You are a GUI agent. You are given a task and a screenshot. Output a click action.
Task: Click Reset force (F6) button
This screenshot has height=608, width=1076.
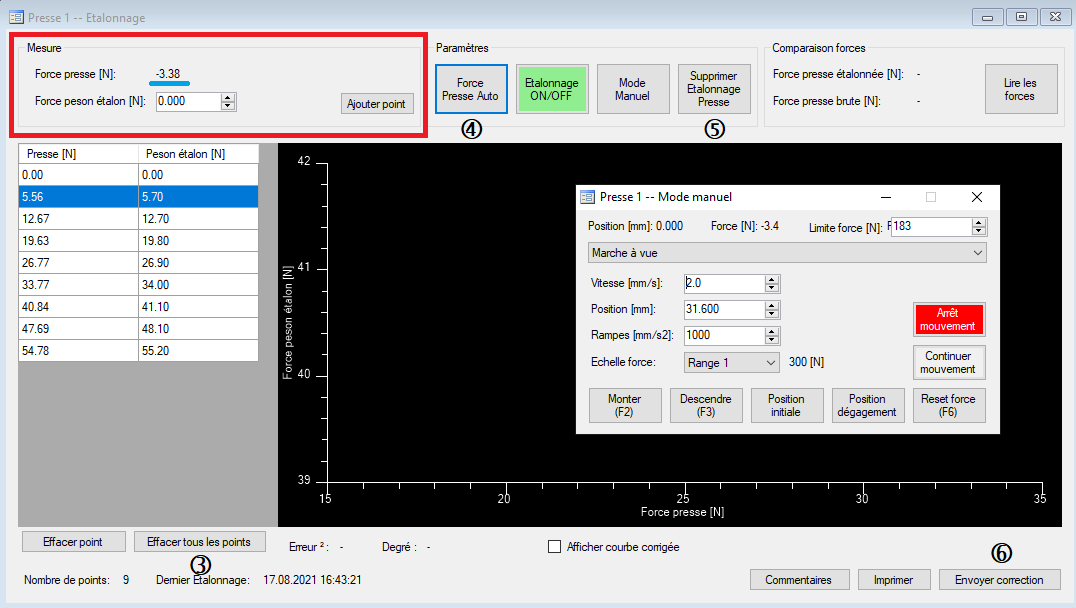click(949, 406)
